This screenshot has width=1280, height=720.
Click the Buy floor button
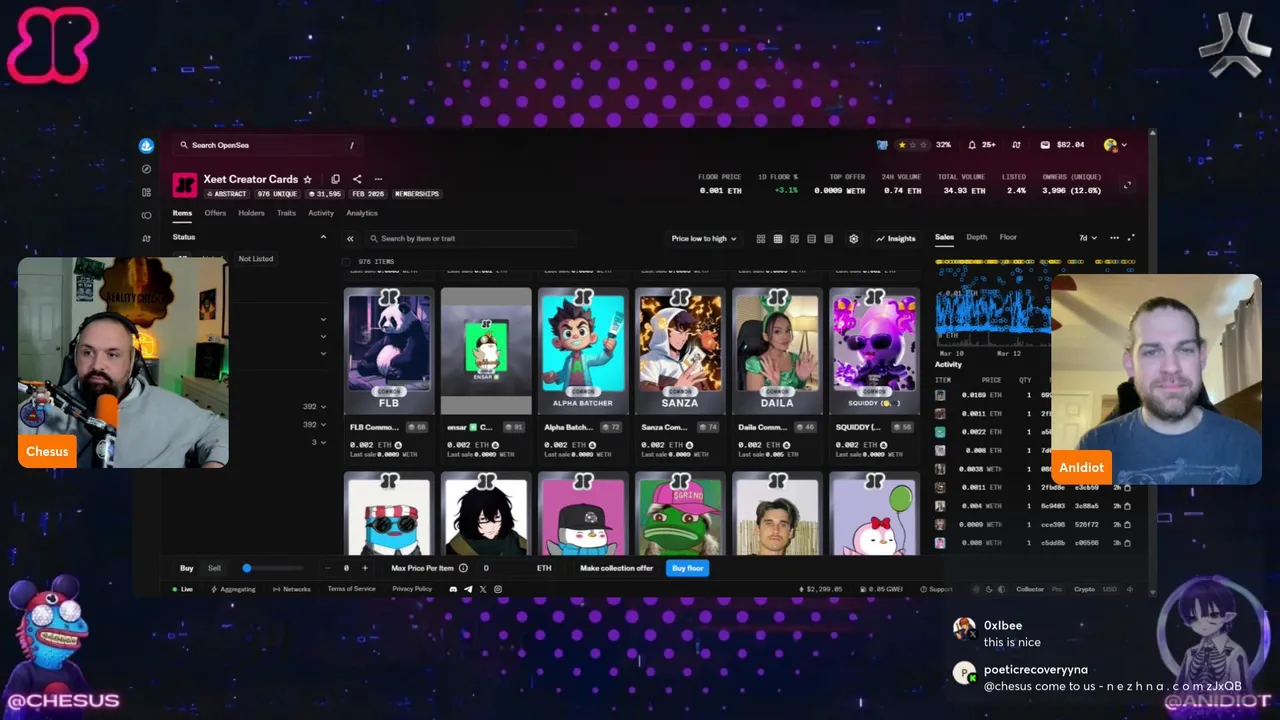coord(688,568)
